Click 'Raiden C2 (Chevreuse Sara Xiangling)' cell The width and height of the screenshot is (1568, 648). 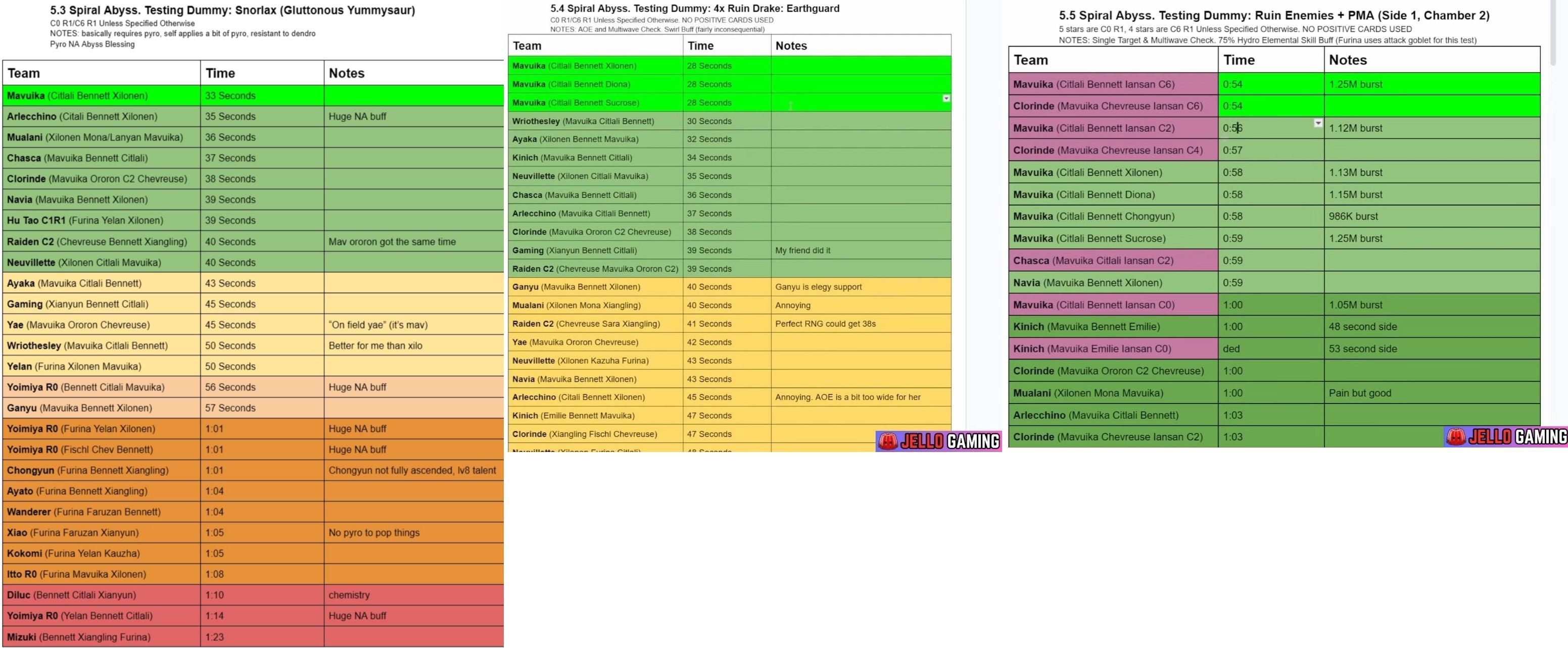tap(595, 324)
